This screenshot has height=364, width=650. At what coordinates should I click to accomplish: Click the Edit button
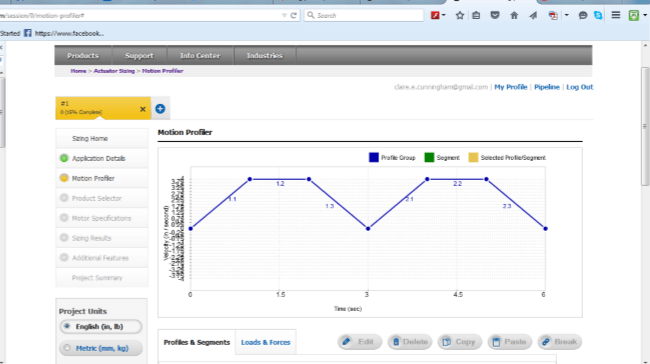click(x=359, y=342)
